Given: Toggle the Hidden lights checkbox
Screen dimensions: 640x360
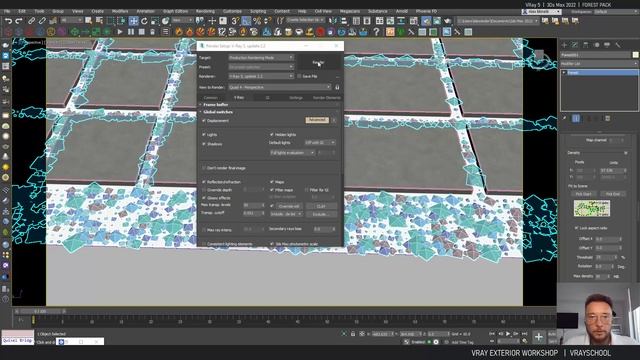Looking at the screenshot, I should click(272, 134).
